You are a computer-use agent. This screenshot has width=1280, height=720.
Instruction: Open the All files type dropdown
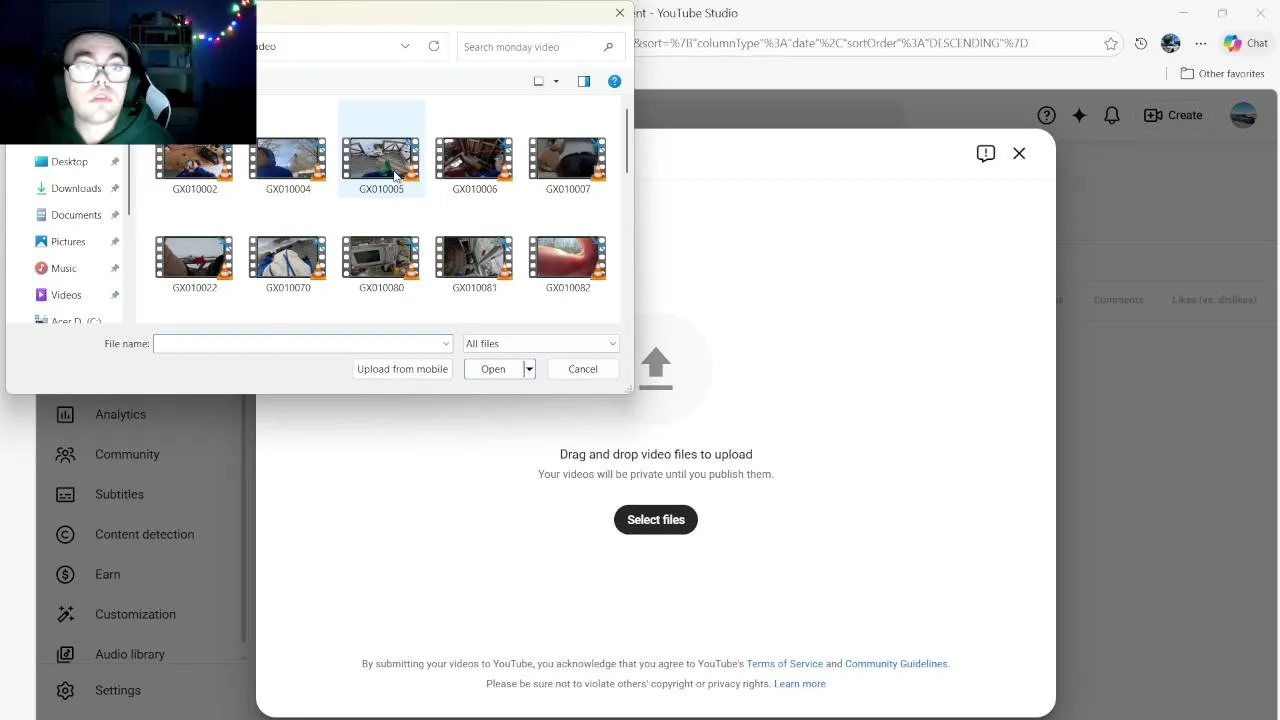[x=540, y=344]
